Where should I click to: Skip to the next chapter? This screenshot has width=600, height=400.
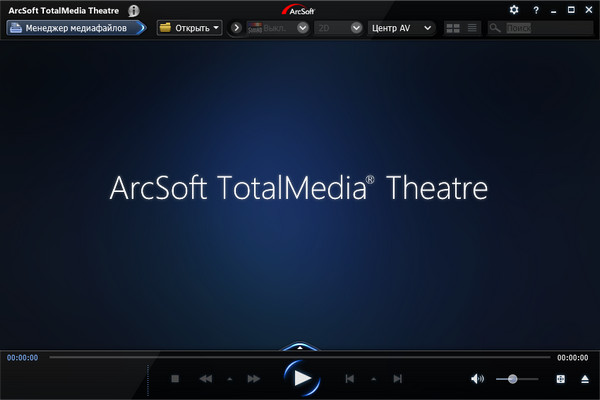pos(398,379)
